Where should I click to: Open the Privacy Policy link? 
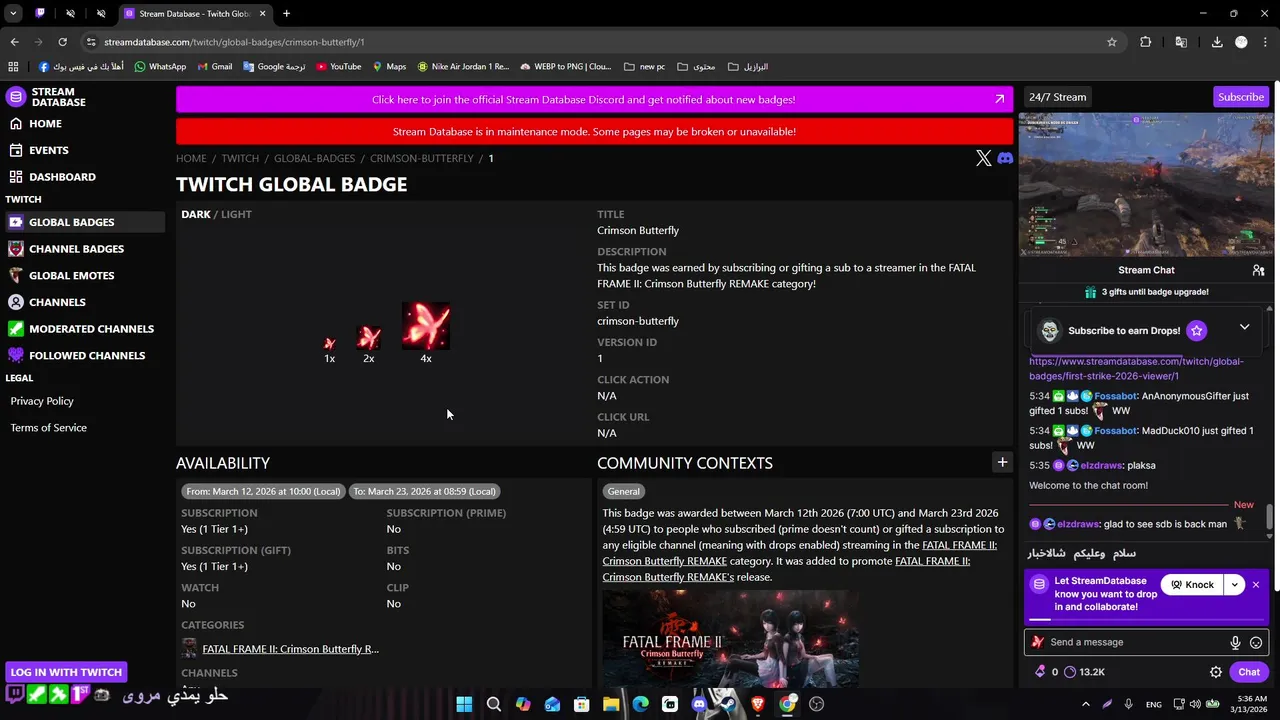tap(42, 401)
